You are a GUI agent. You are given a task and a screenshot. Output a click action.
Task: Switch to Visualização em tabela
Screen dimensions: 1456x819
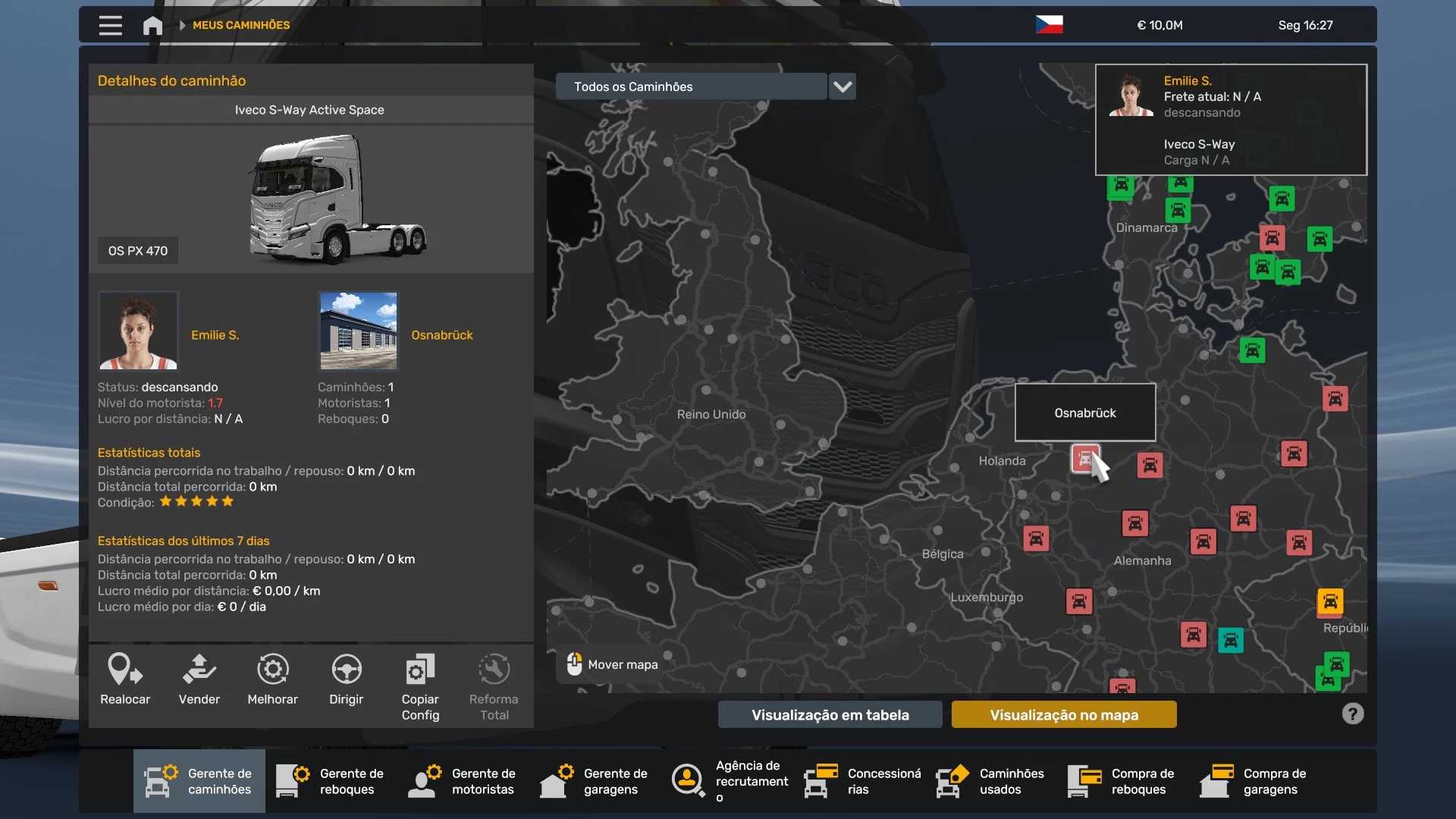(x=830, y=715)
